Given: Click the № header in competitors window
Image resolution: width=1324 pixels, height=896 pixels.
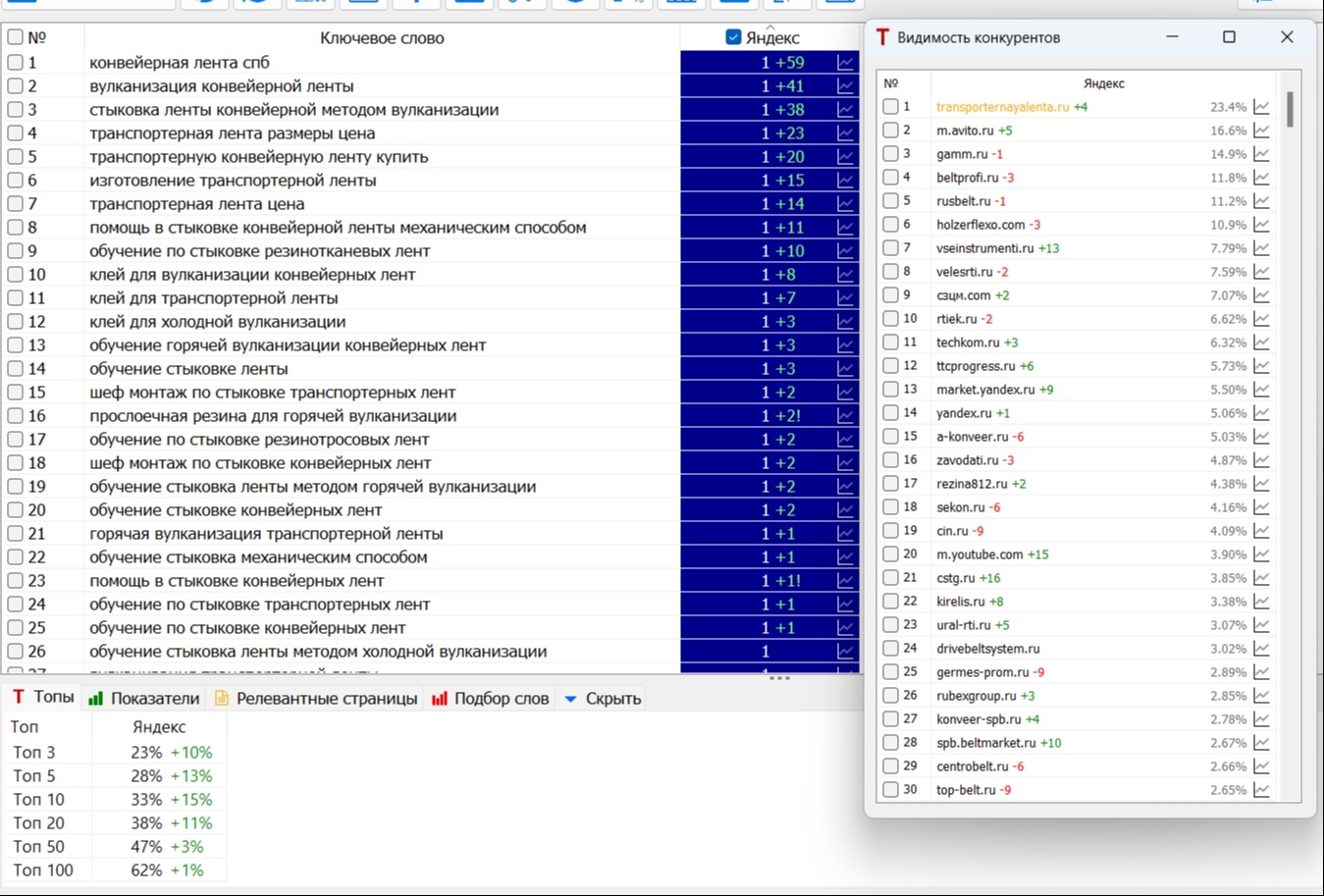Looking at the screenshot, I should (891, 83).
